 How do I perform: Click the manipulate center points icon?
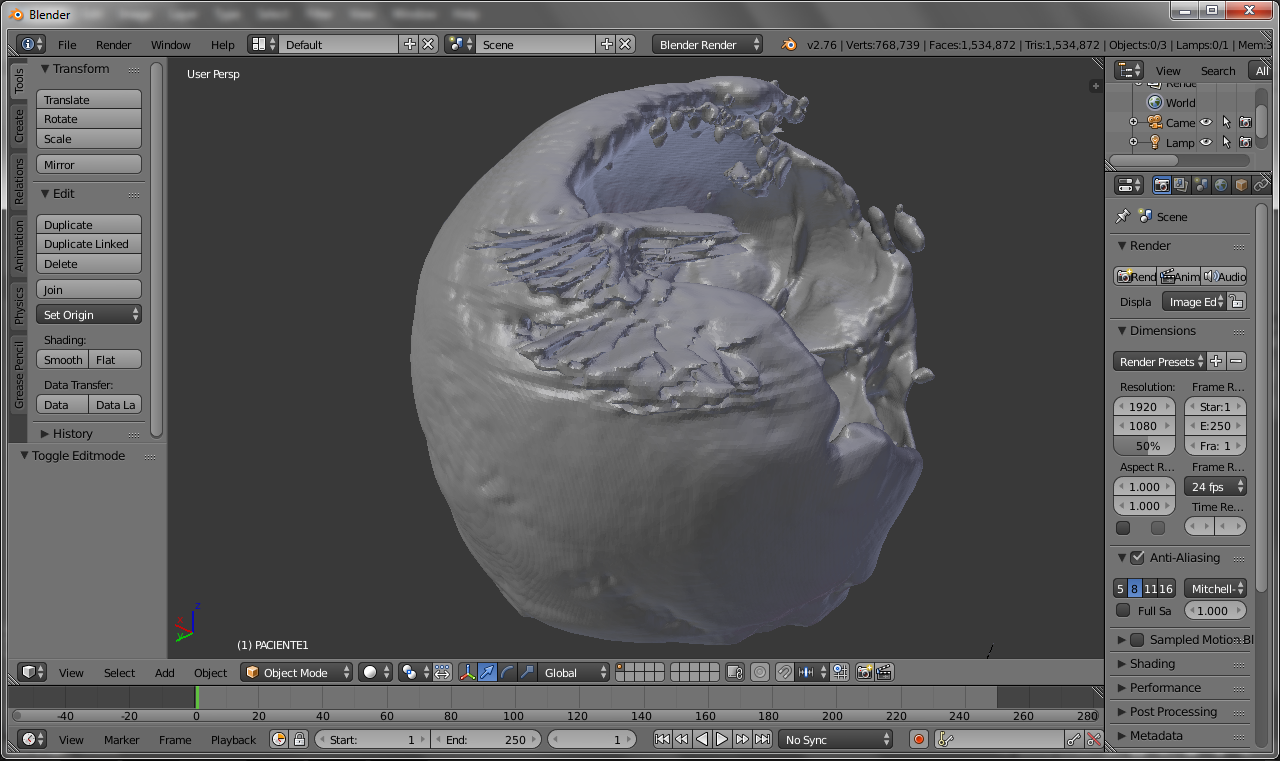point(442,673)
